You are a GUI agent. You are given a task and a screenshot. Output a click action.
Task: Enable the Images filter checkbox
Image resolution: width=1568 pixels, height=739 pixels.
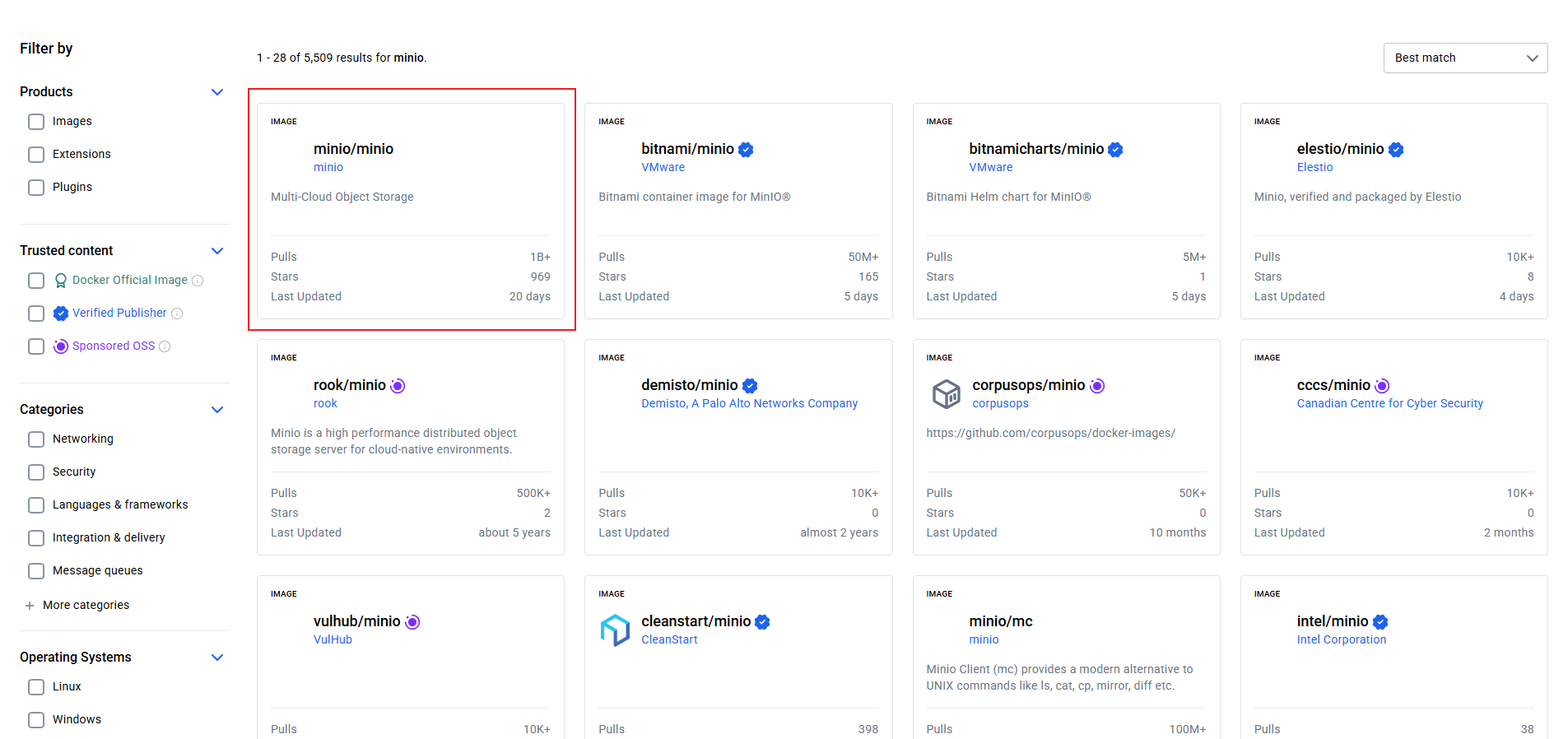[36, 122]
